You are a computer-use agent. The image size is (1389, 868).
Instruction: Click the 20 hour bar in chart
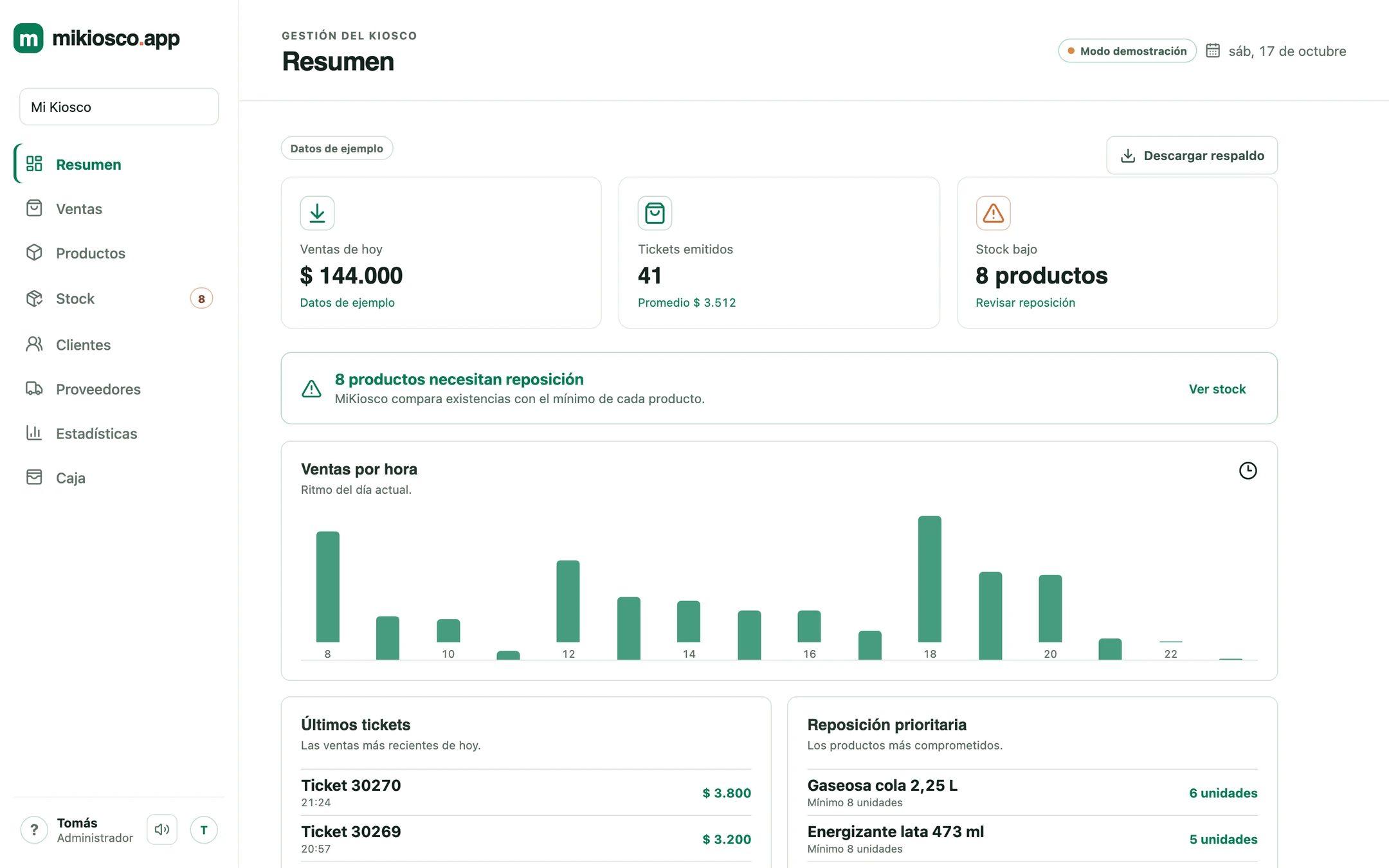(x=1050, y=608)
